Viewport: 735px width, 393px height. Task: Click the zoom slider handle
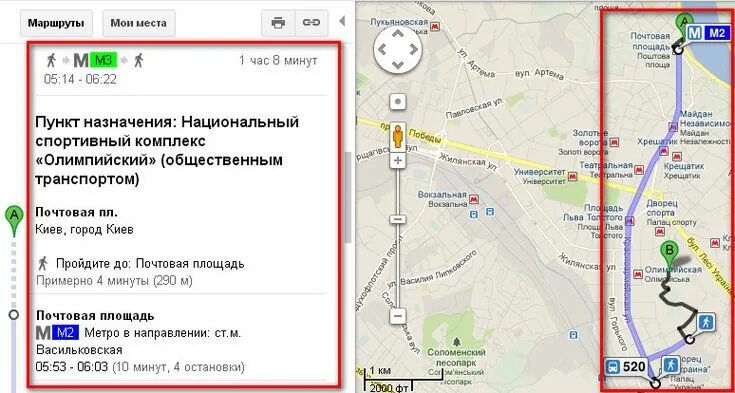(398, 219)
